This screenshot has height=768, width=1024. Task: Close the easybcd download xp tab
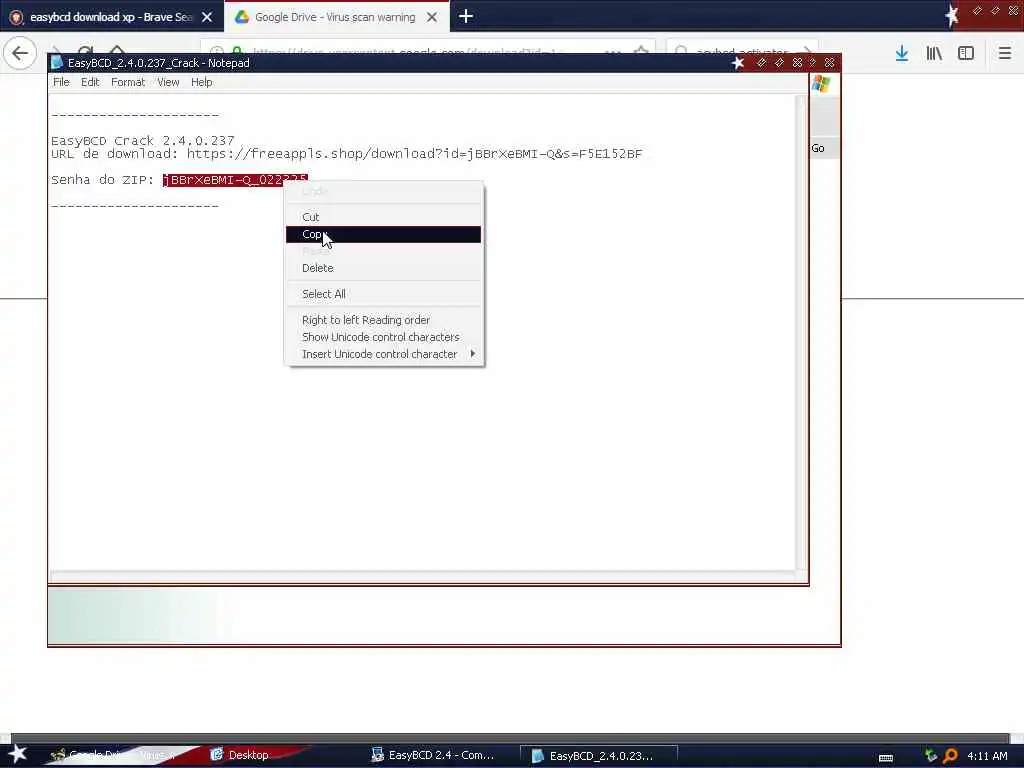click(207, 17)
